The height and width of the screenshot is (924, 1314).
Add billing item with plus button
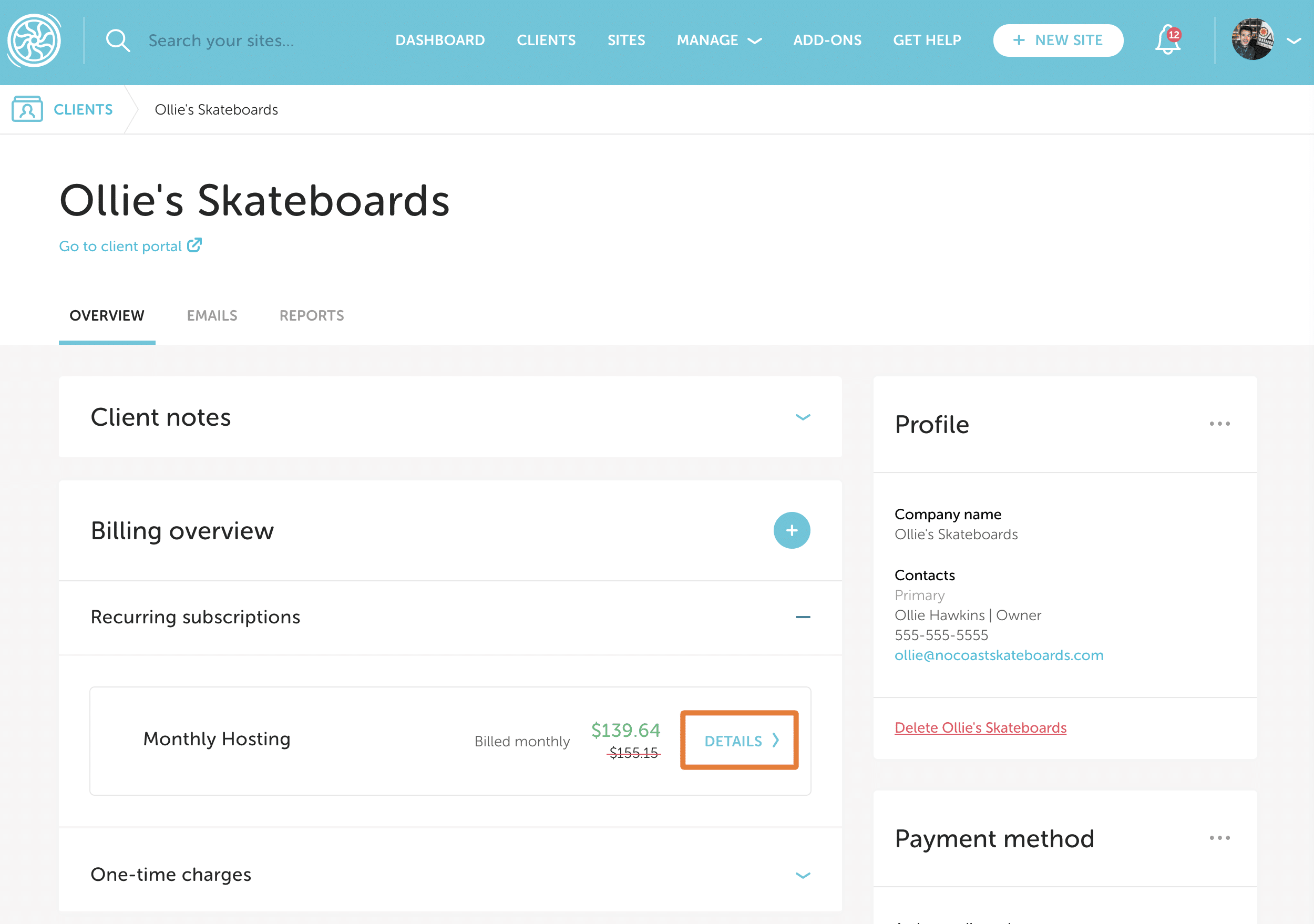792,530
